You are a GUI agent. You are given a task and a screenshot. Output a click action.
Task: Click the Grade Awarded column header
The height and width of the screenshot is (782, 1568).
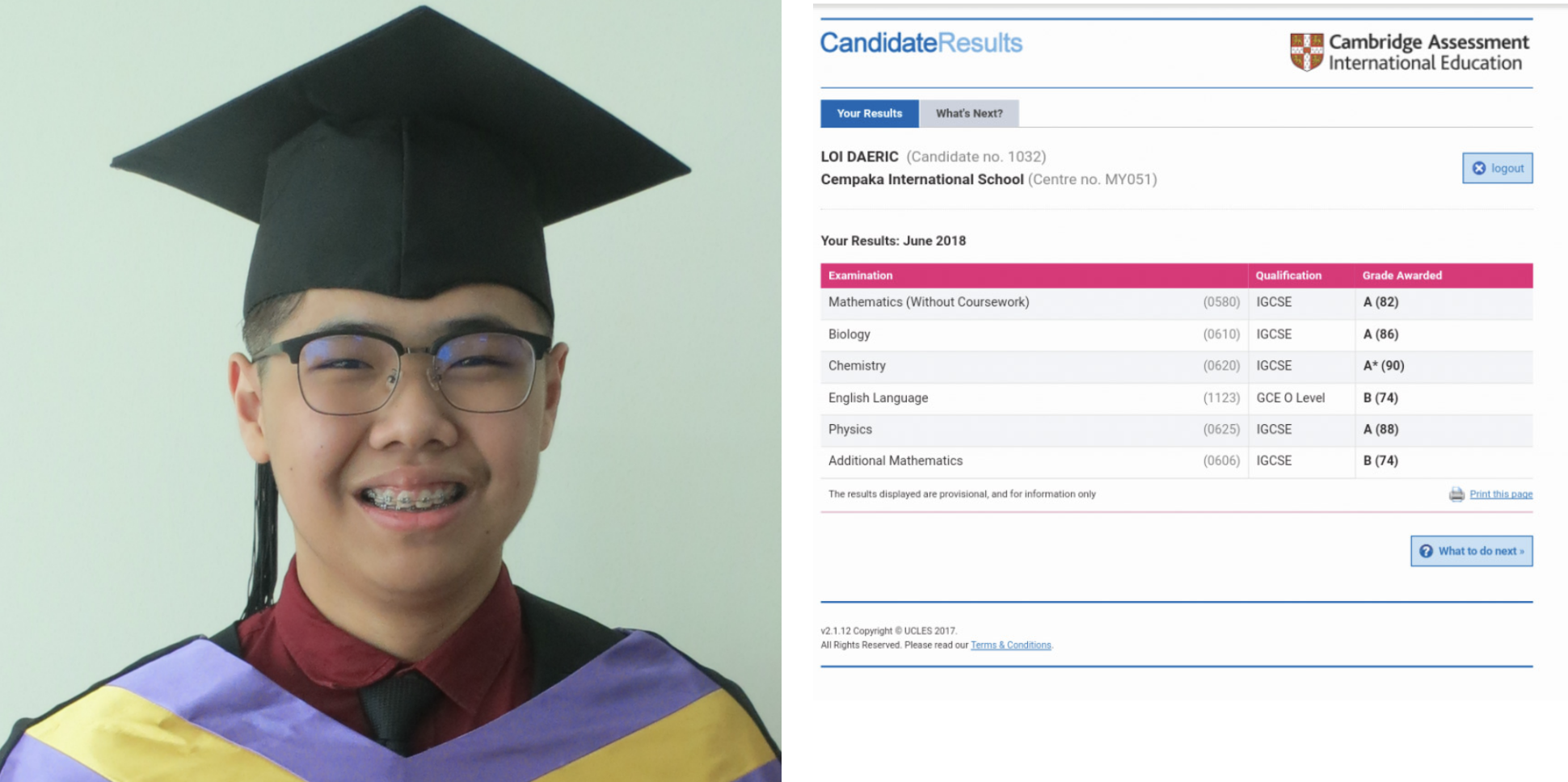pos(1402,275)
